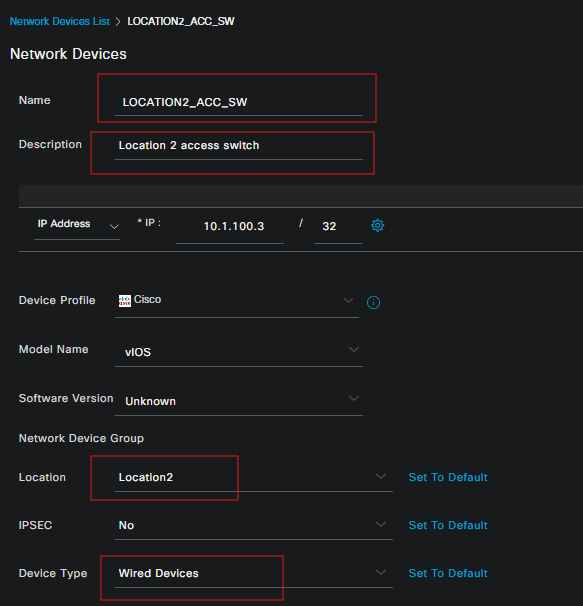This screenshot has width=583, height=606.
Task: Set Device Type to default
Action: pyautogui.click(x=448, y=573)
